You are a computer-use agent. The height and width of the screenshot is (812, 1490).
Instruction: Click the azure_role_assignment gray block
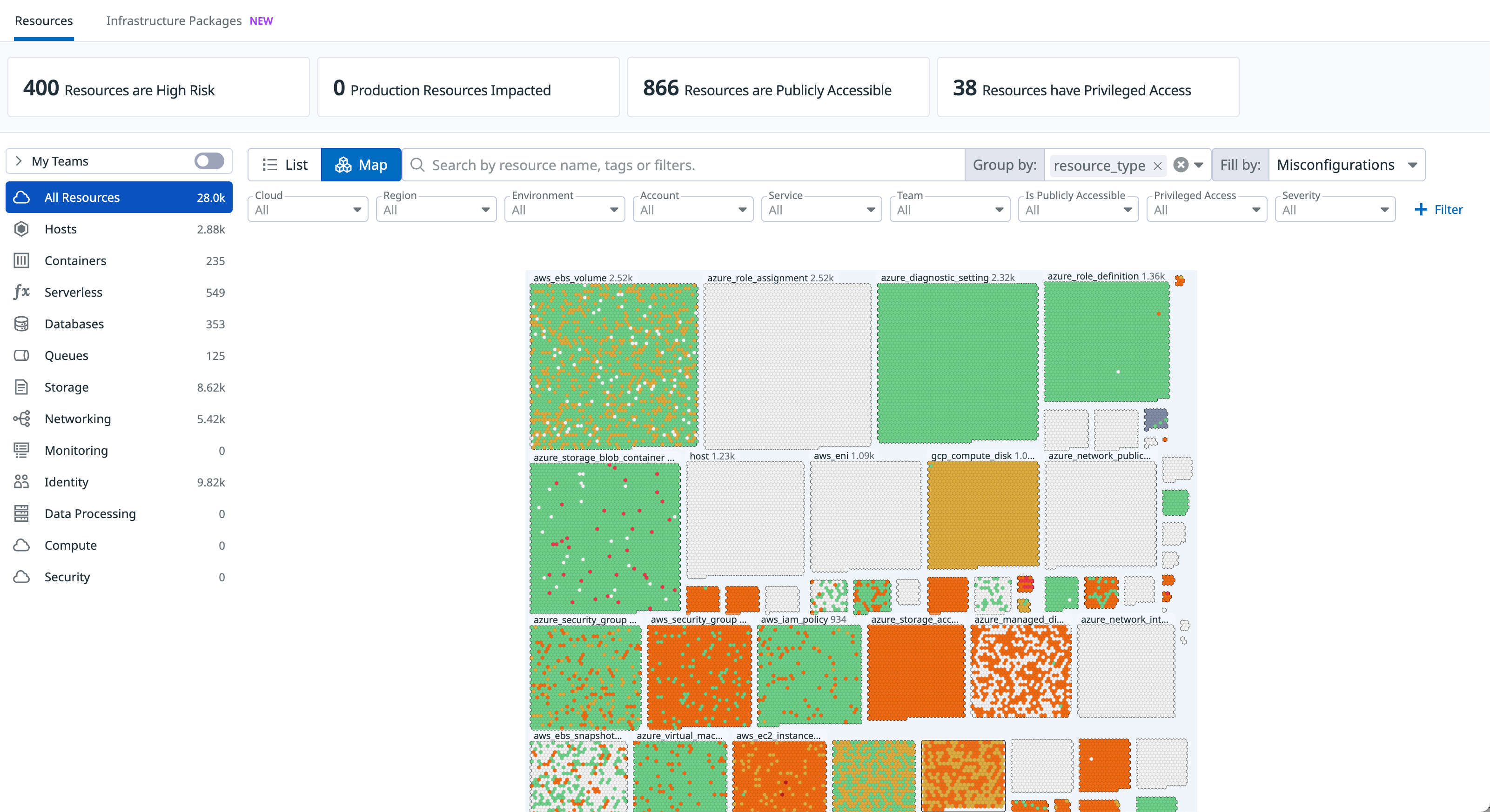pos(787,366)
